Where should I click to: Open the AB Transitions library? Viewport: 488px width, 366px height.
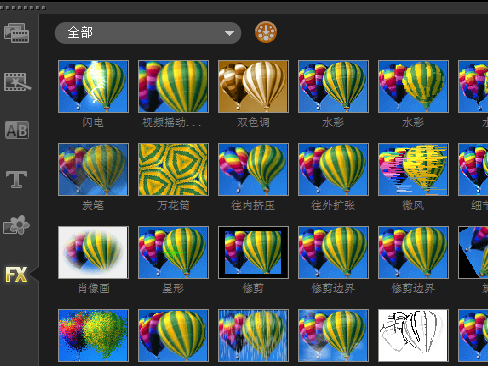tap(17, 130)
